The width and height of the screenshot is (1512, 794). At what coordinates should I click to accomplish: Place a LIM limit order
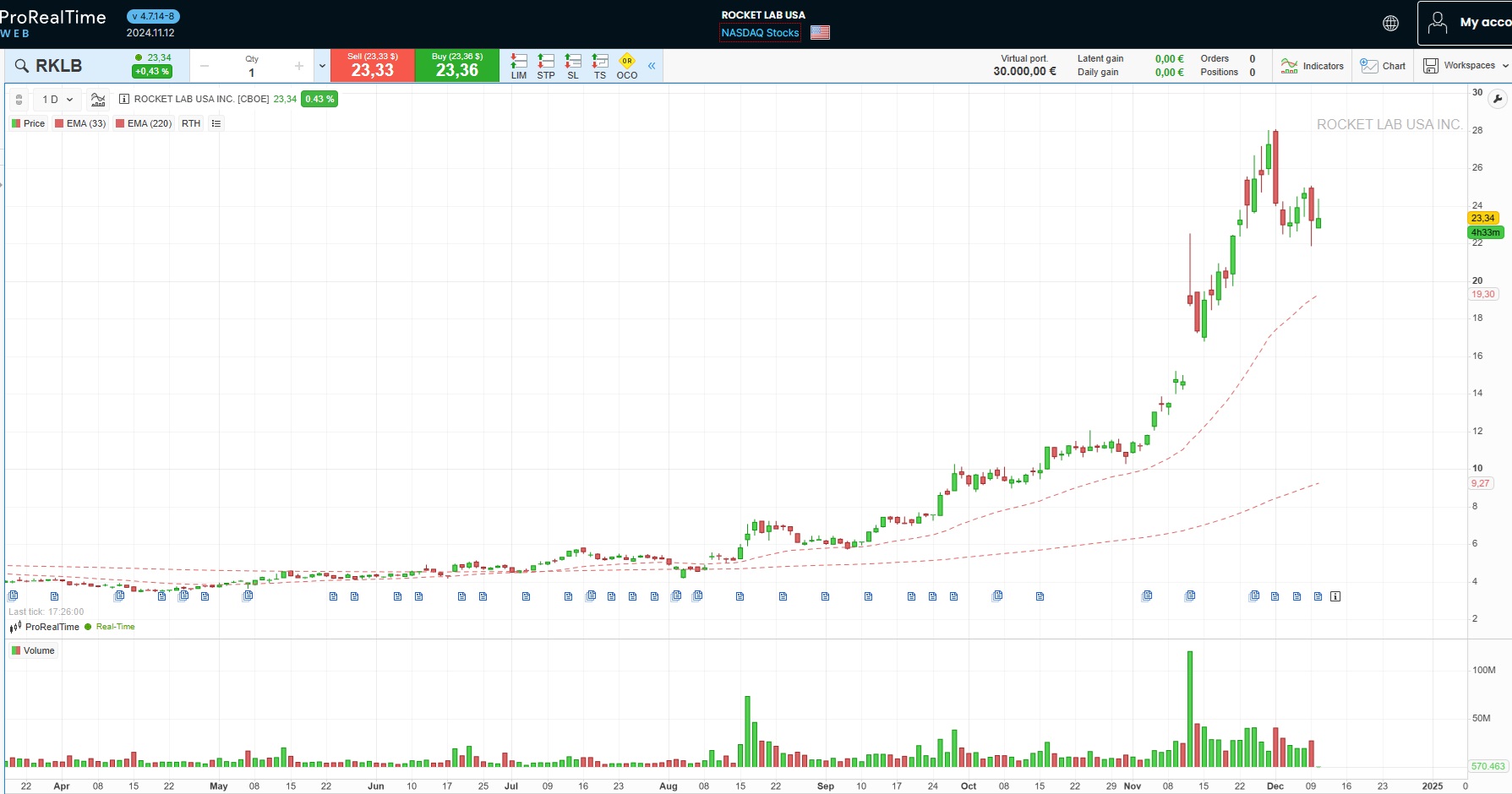pyautogui.click(x=519, y=66)
